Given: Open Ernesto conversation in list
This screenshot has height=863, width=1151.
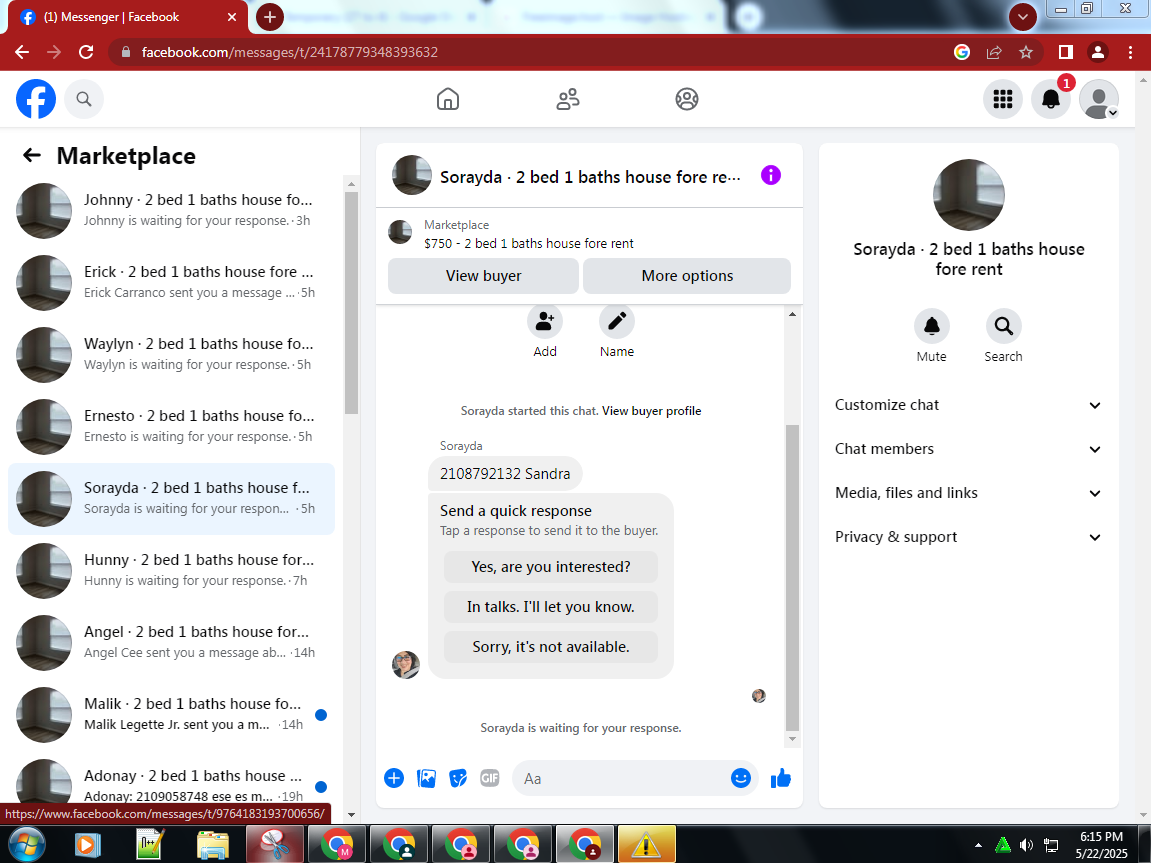Looking at the screenshot, I should pyautogui.click(x=171, y=426).
